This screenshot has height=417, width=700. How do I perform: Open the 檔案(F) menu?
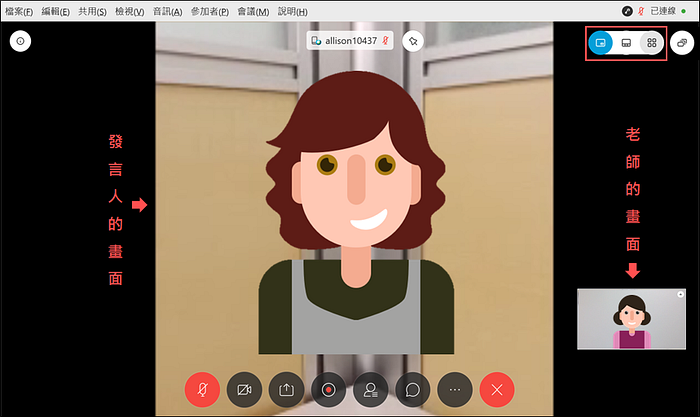(x=19, y=12)
